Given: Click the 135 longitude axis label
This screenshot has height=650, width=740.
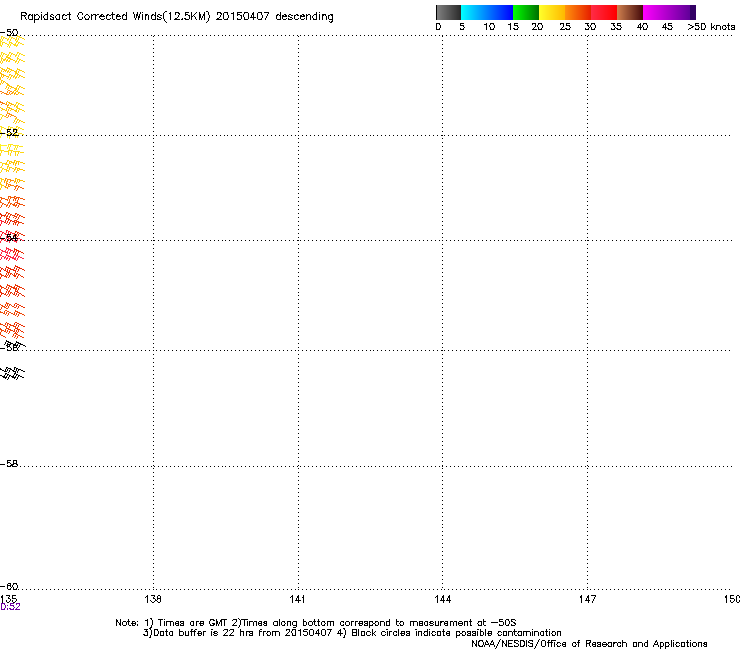Looking at the screenshot, I should 8,599.
